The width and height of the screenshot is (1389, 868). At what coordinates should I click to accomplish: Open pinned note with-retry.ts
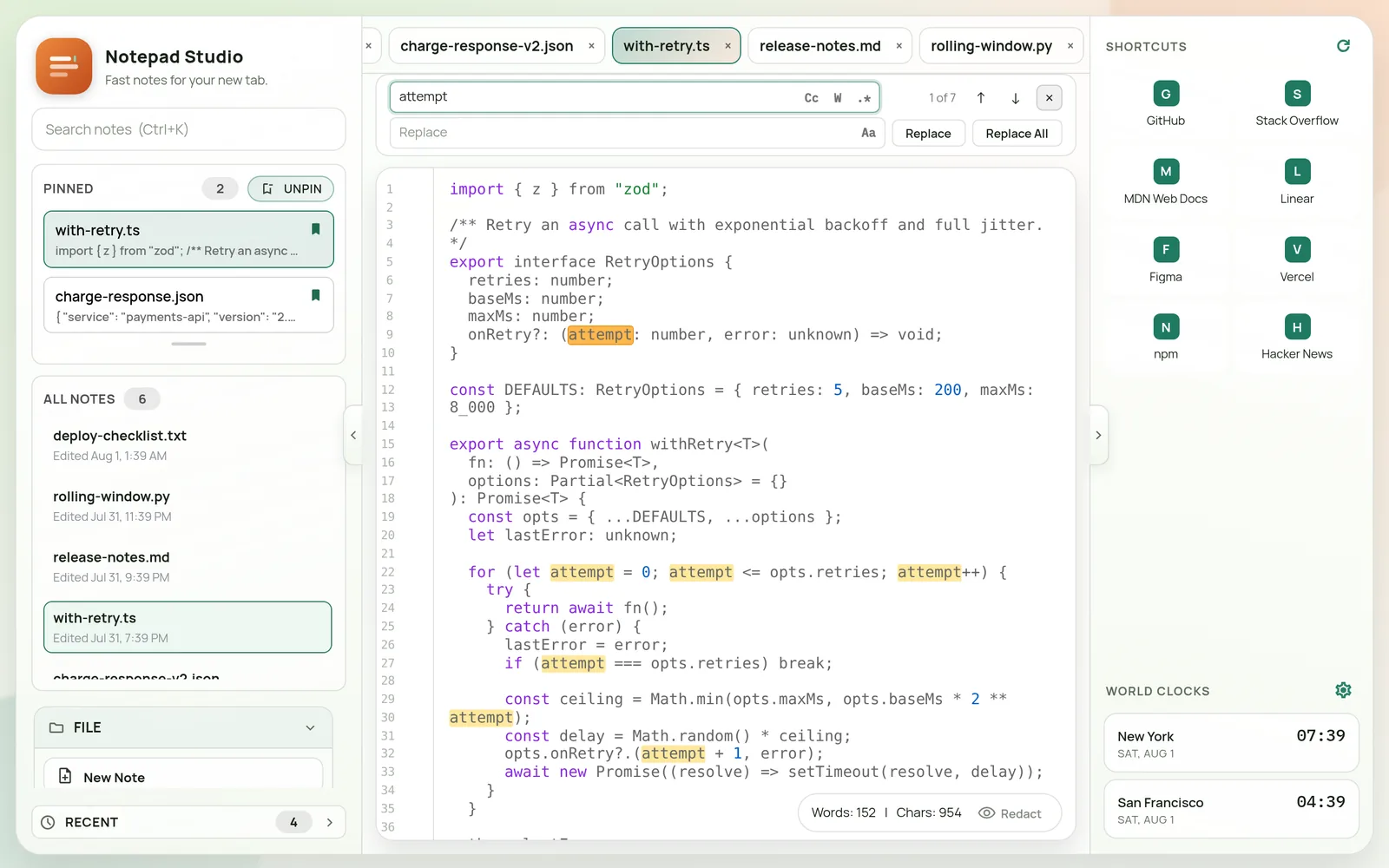click(x=188, y=240)
